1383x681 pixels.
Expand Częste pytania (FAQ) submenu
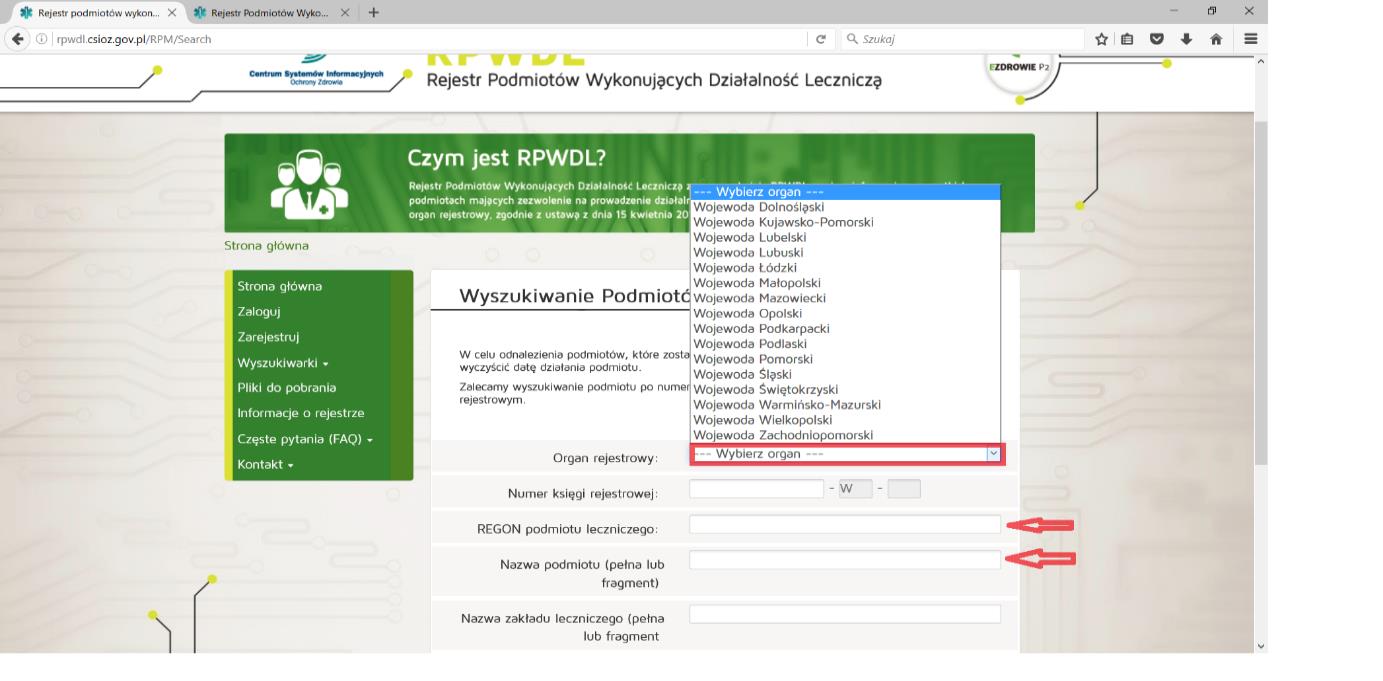click(x=305, y=439)
